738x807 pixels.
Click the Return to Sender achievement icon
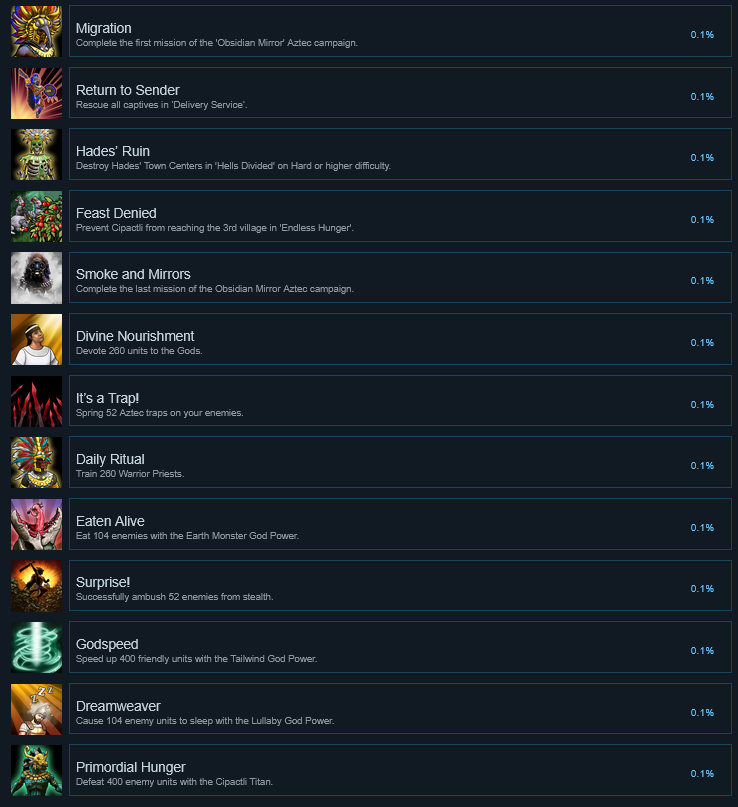coord(37,93)
